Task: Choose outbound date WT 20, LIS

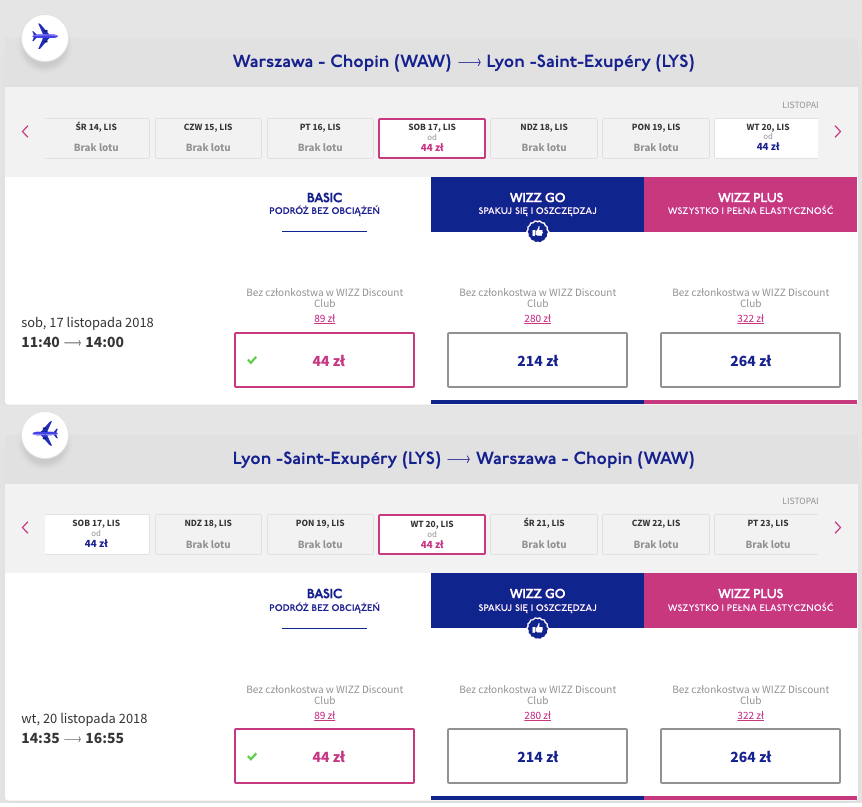Action: coord(767,138)
